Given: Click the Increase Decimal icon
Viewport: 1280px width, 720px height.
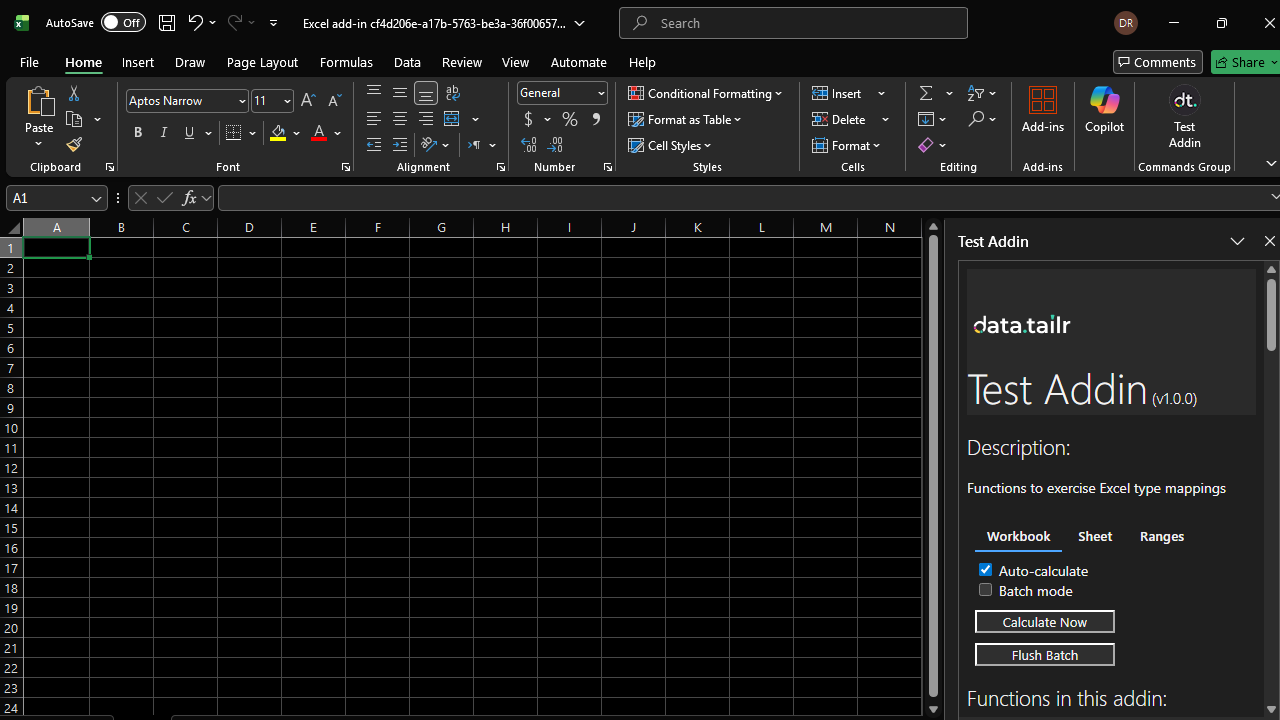Looking at the screenshot, I should [x=529, y=145].
